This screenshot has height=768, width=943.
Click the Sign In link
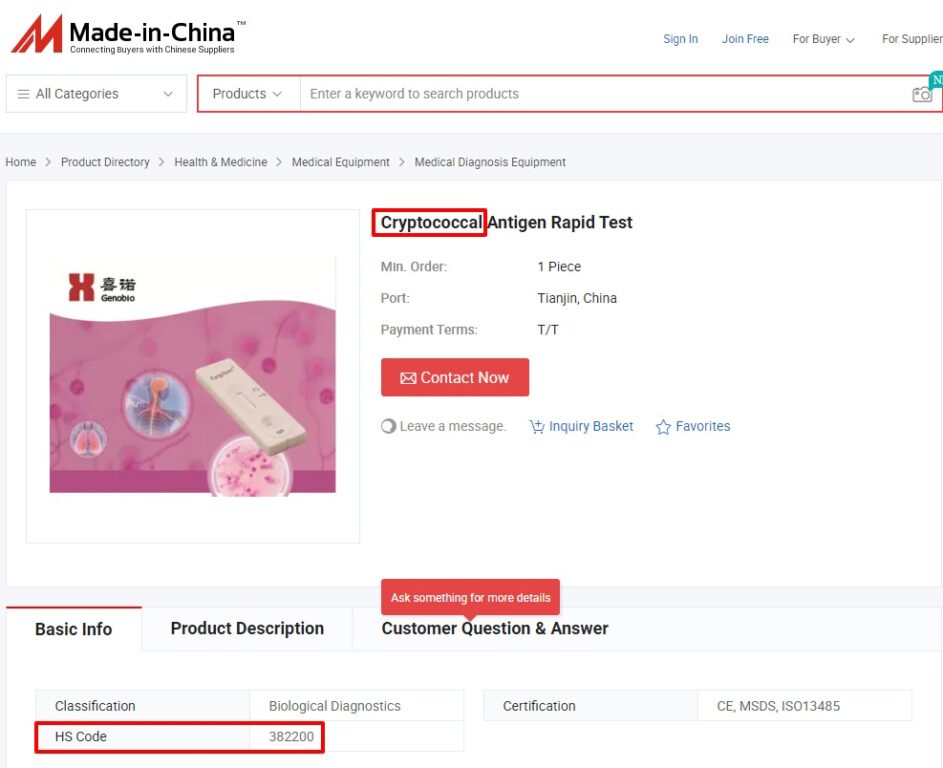[x=680, y=39]
